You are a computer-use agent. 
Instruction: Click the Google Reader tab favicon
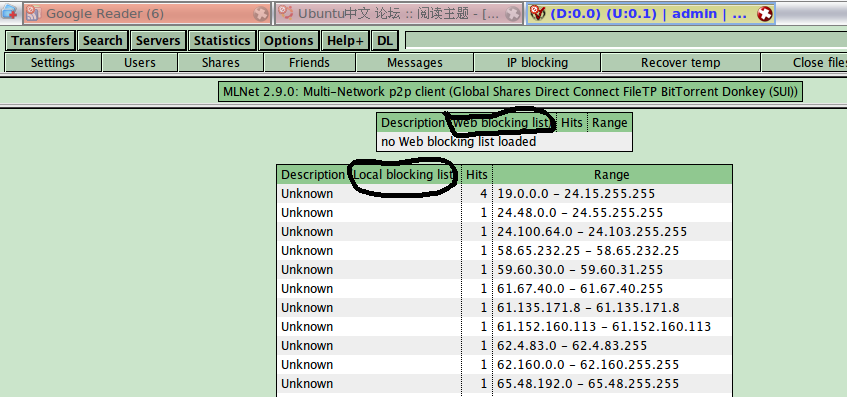pos(33,14)
